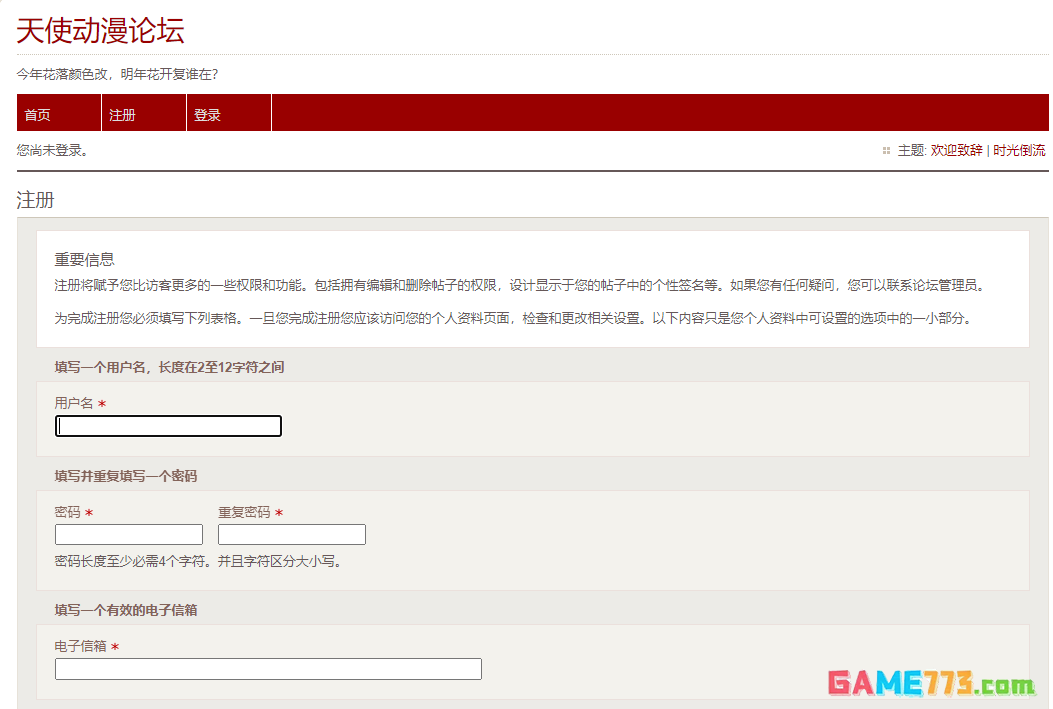Click the 天使动漫论坛 forum title
This screenshot has height=709, width=1053.
click(100, 31)
